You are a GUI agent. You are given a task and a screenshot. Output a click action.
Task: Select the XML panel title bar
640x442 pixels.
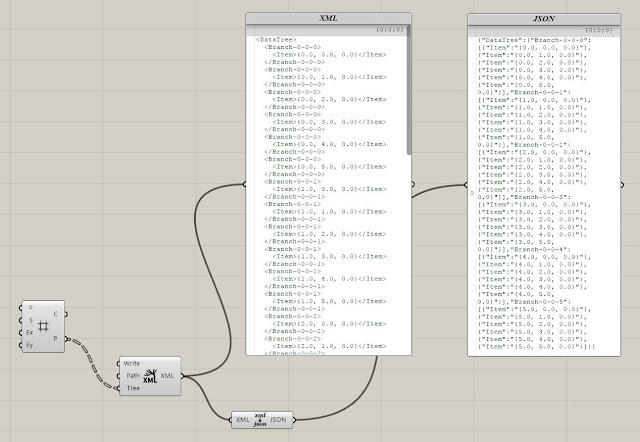point(329,18)
